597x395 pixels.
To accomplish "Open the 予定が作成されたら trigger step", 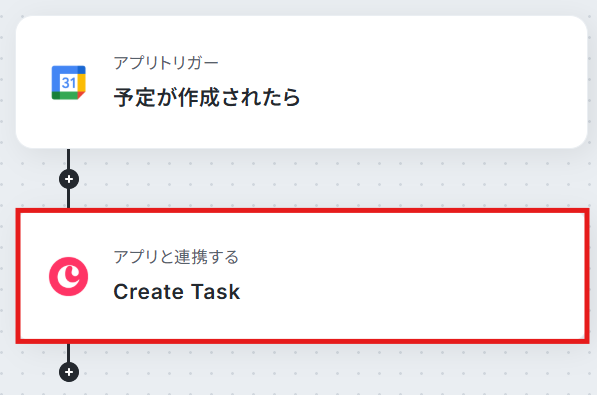I will (302, 82).
